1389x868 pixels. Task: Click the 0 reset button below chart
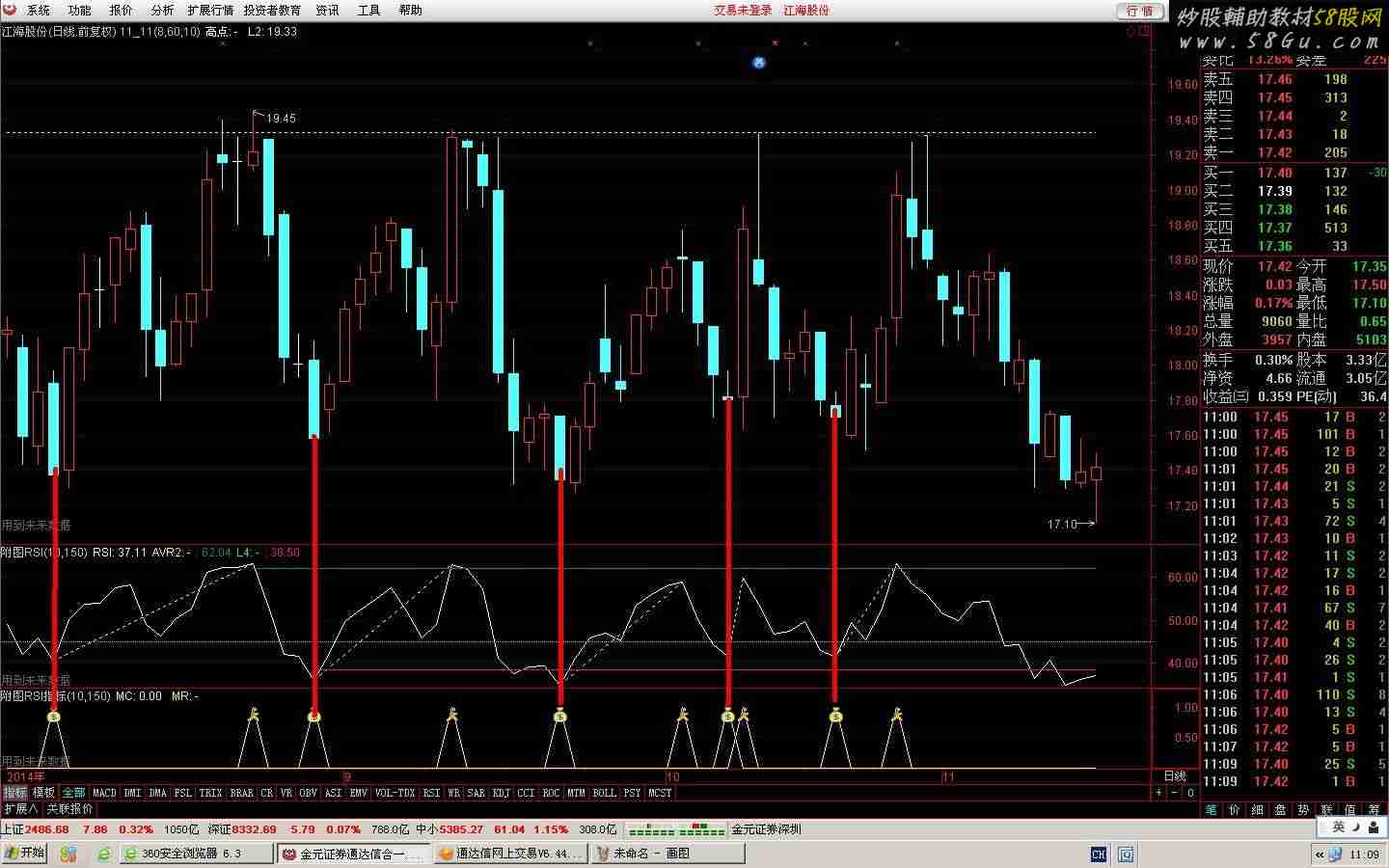click(x=1190, y=793)
